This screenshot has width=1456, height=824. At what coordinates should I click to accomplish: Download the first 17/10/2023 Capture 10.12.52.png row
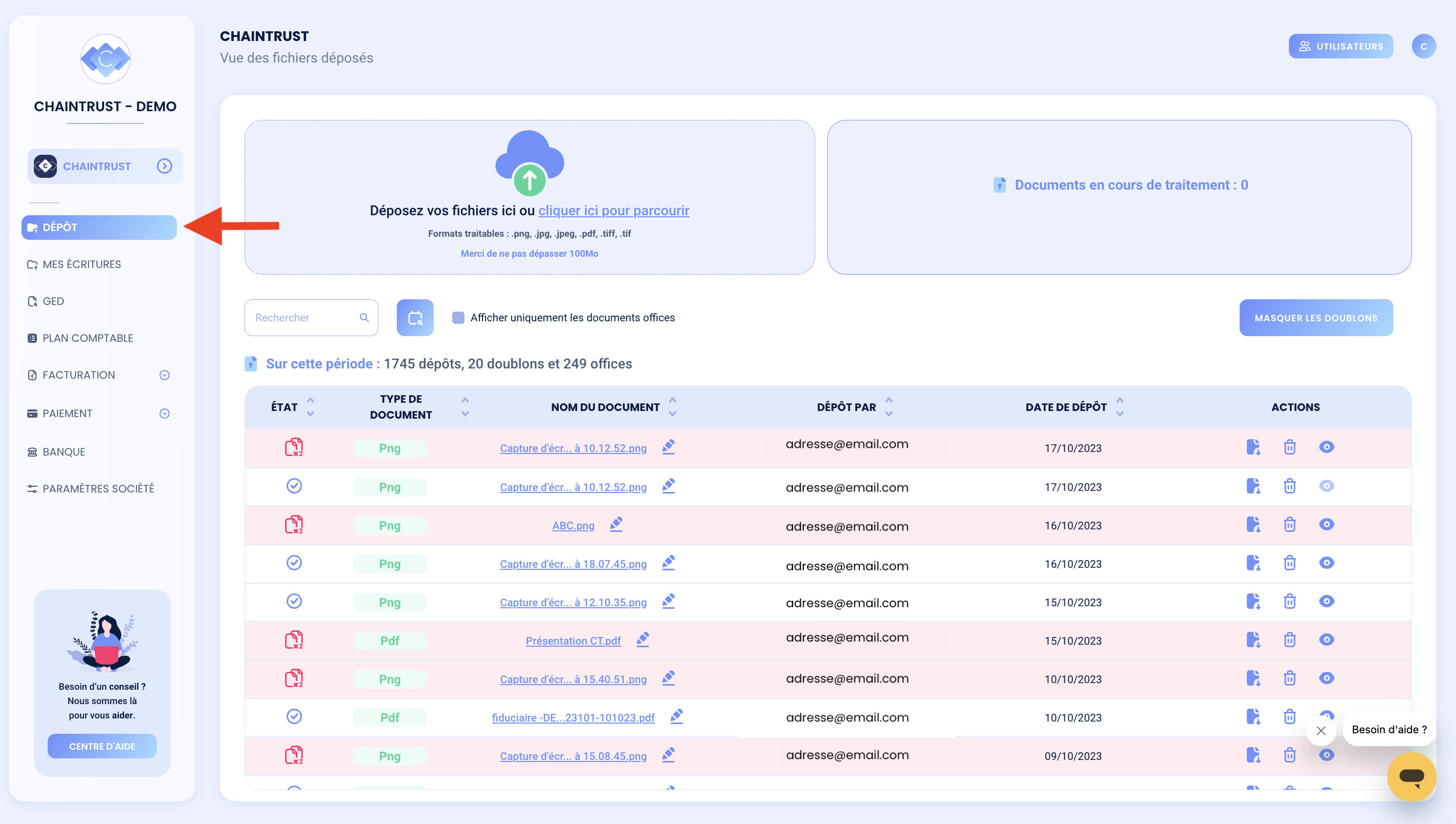[x=1253, y=447]
